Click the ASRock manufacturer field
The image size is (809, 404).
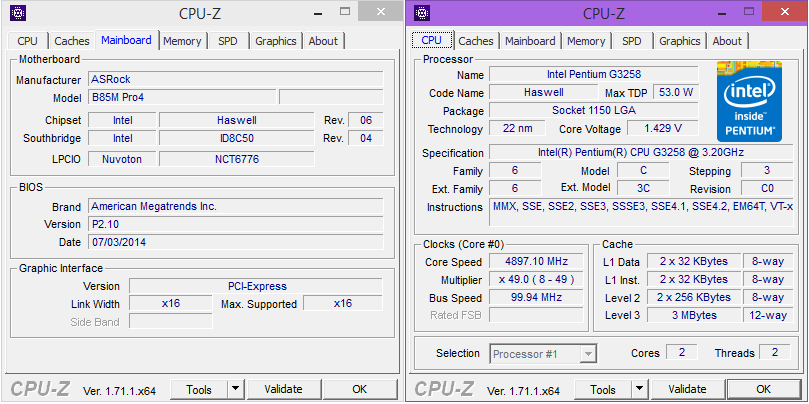tap(236, 79)
